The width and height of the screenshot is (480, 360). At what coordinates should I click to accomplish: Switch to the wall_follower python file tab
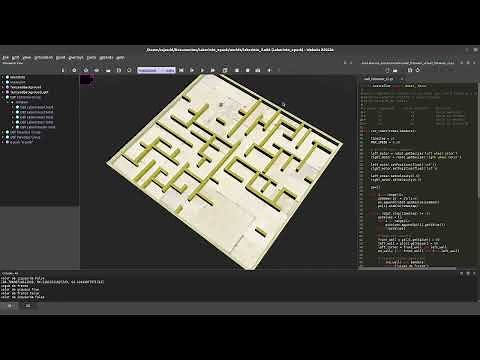(x=378, y=79)
